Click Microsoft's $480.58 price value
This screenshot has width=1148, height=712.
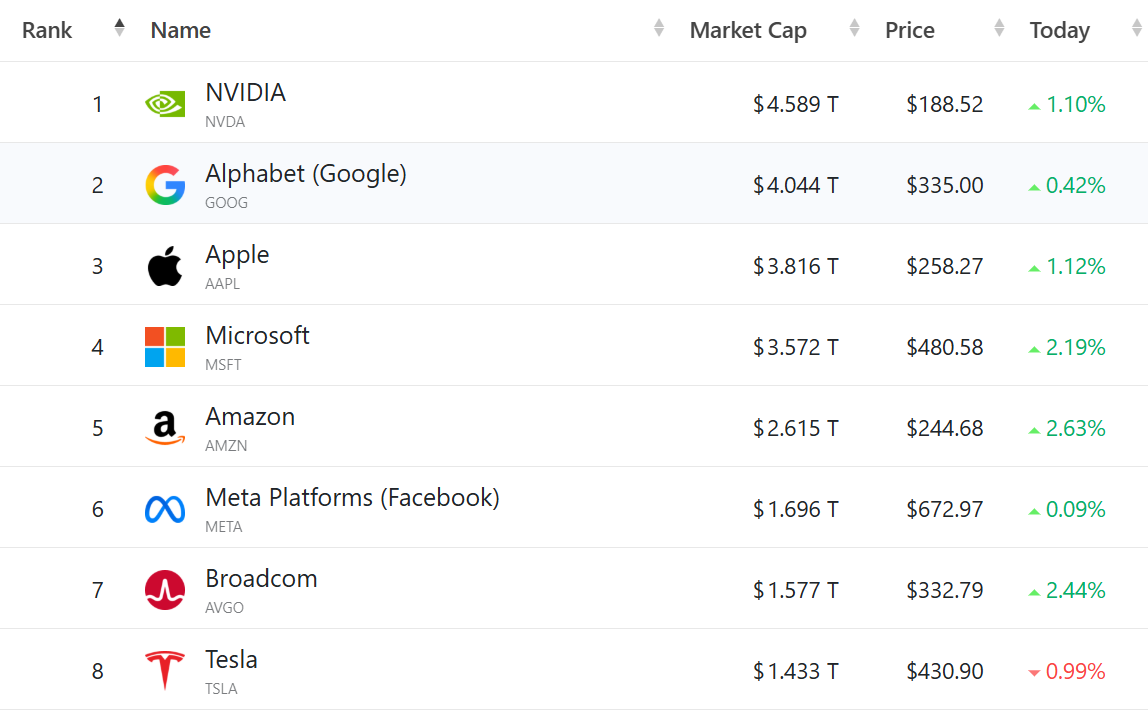click(945, 347)
